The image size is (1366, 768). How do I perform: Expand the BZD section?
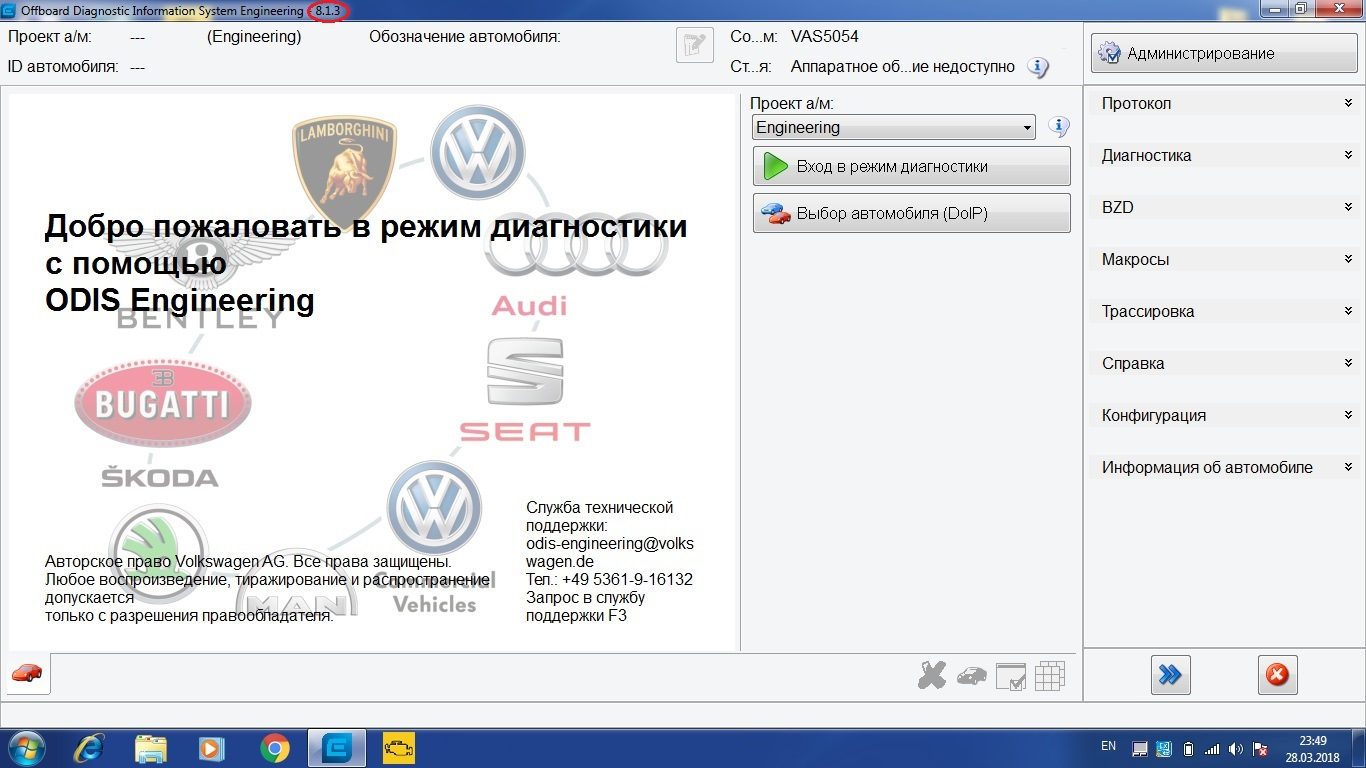[1224, 207]
